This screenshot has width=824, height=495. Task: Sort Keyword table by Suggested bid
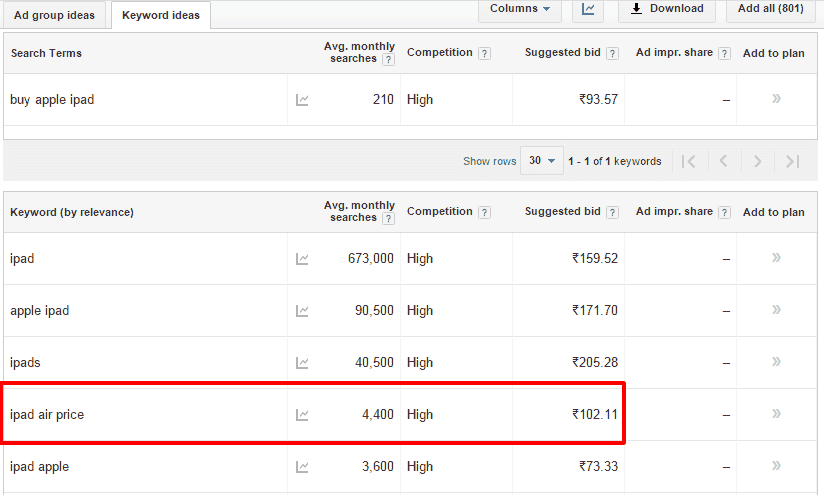point(562,211)
